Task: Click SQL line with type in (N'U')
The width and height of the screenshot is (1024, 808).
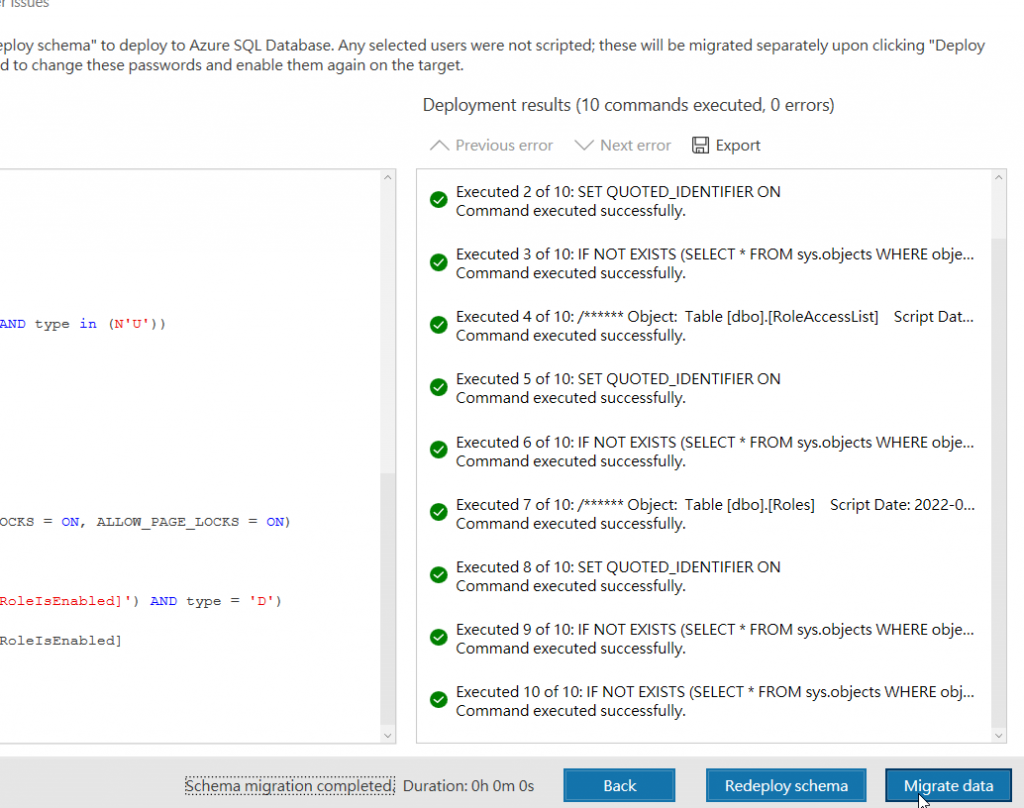Action: (83, 324)
